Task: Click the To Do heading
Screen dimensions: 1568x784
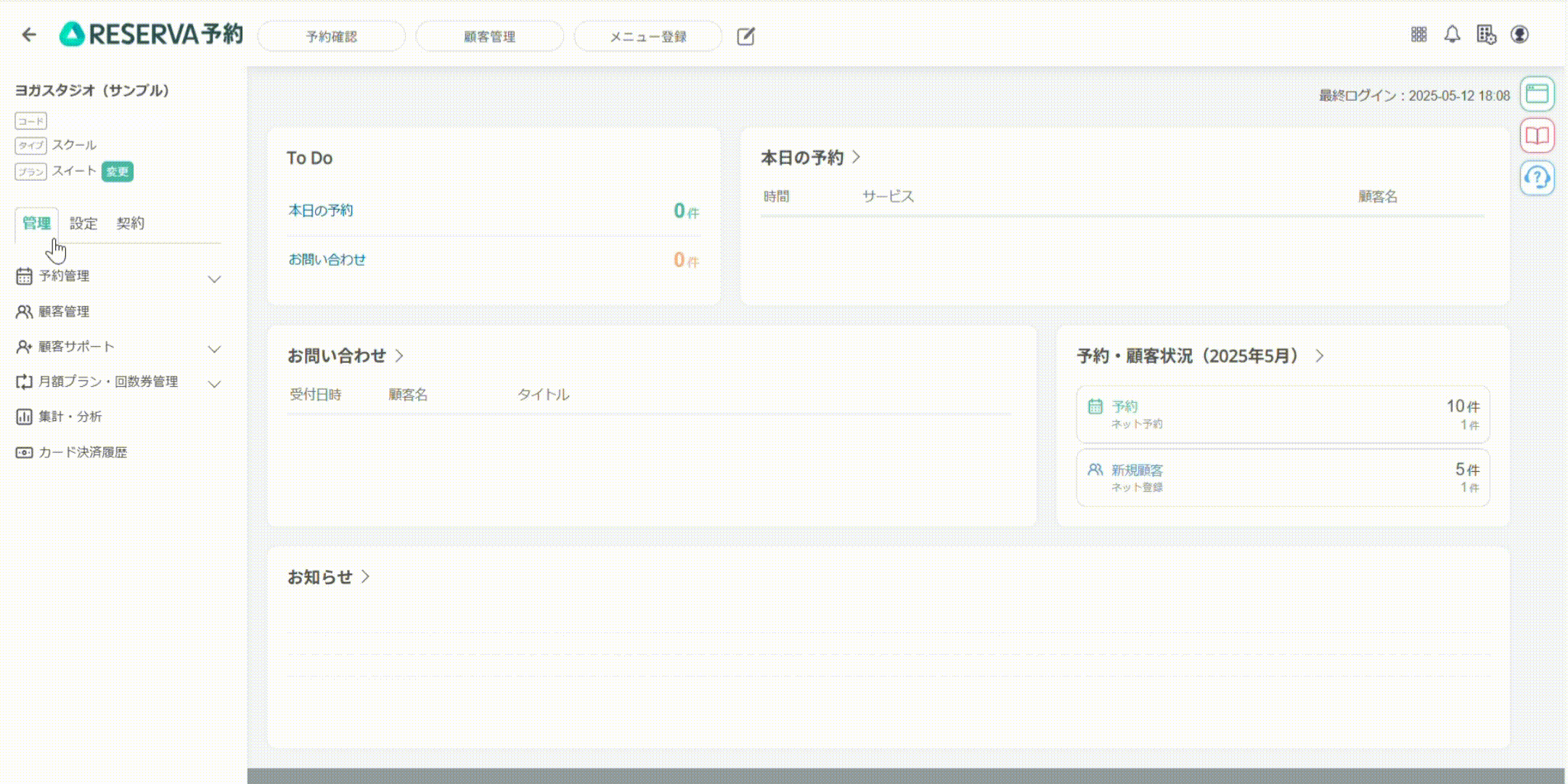Action: pos(310,158)
